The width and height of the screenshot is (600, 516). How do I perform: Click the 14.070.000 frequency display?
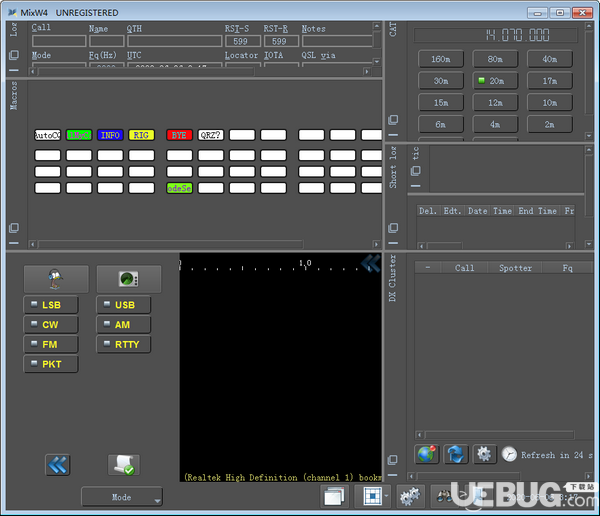pyautogui.click(x=495, y=35)
